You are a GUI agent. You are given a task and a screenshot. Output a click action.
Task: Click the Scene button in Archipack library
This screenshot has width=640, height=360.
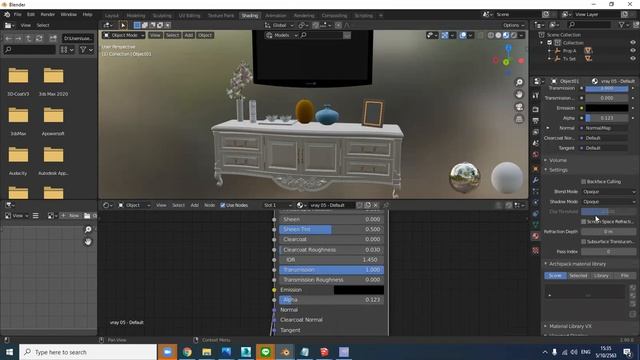tap(555, 276)
